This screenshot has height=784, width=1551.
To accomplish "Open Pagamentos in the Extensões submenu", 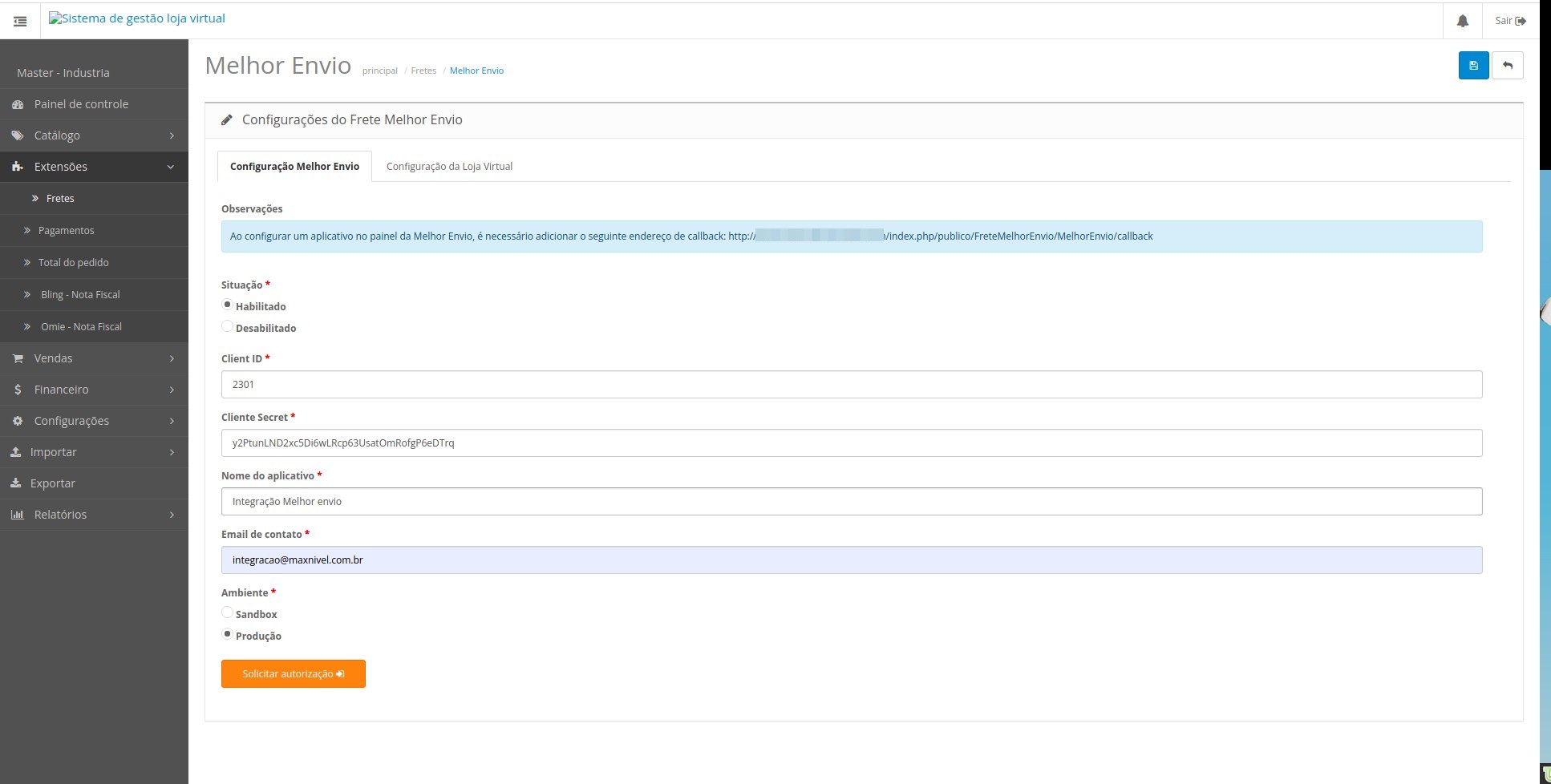I will [x=66, y=231].
